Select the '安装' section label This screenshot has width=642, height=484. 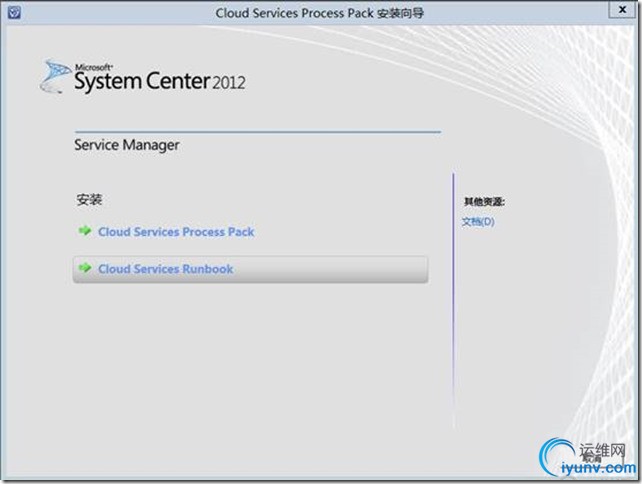(89, 199)
